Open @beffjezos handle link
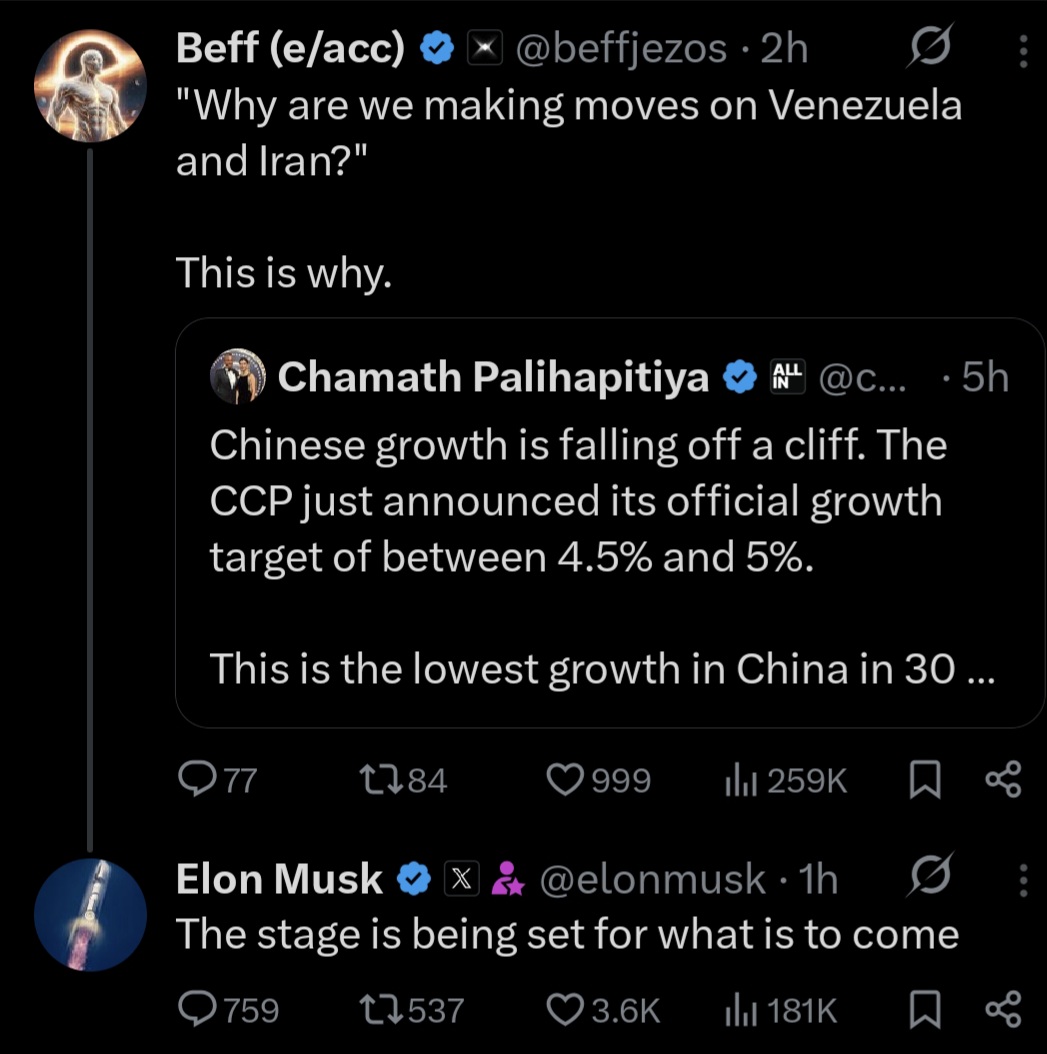Screen dimensions: 1047x1054 coord(620,49)
